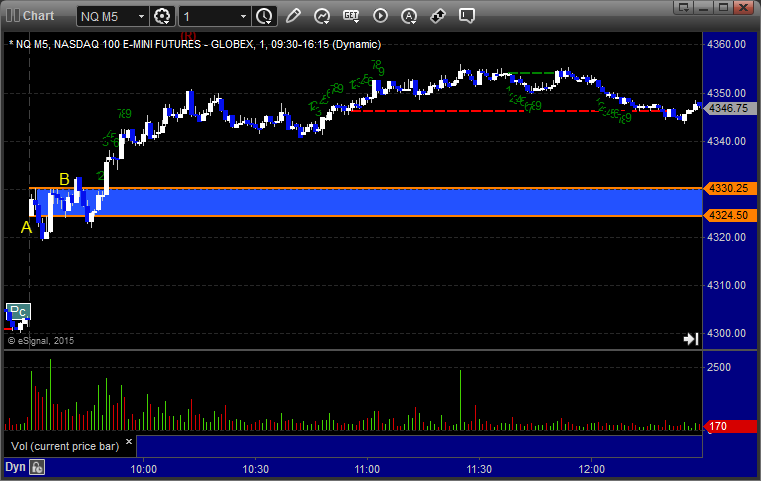
Task: Select the pencil drawing tools icon
Action: 293,16
